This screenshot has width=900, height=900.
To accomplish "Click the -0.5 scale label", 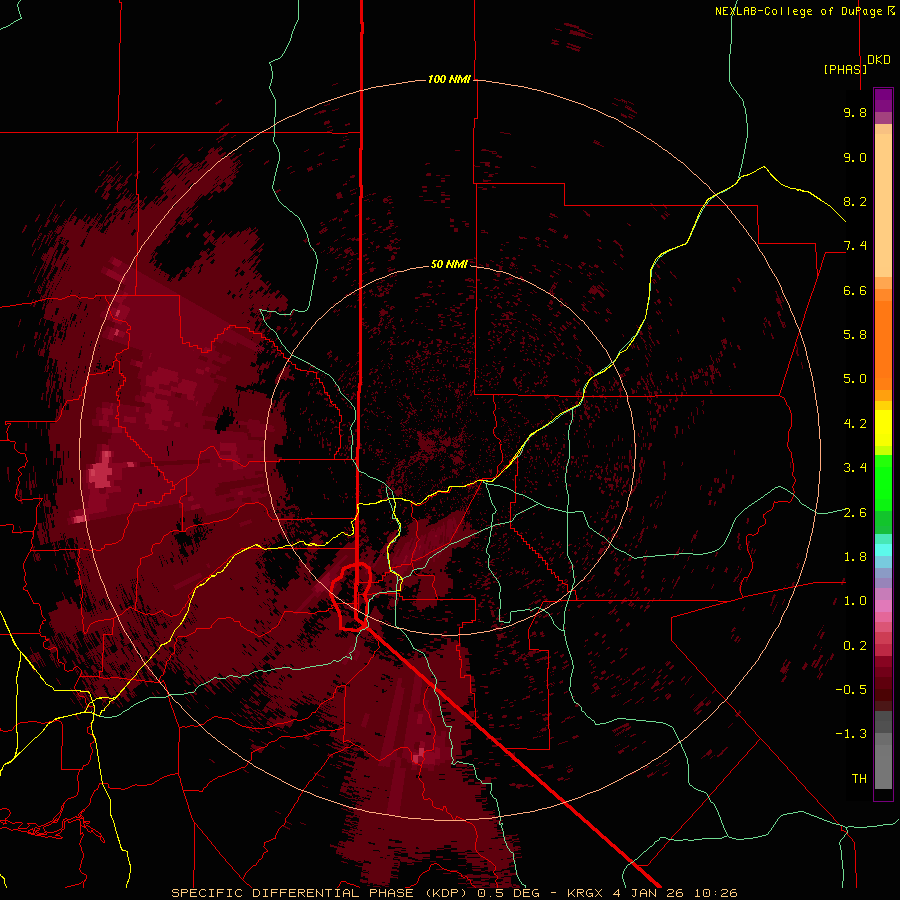I will click(x=851, y=690).
